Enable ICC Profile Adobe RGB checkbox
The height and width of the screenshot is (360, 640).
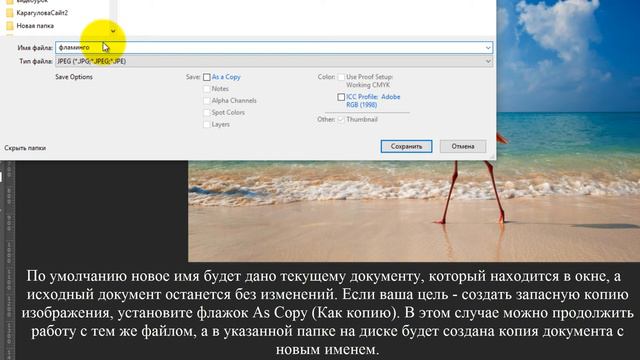coord(341,97)
